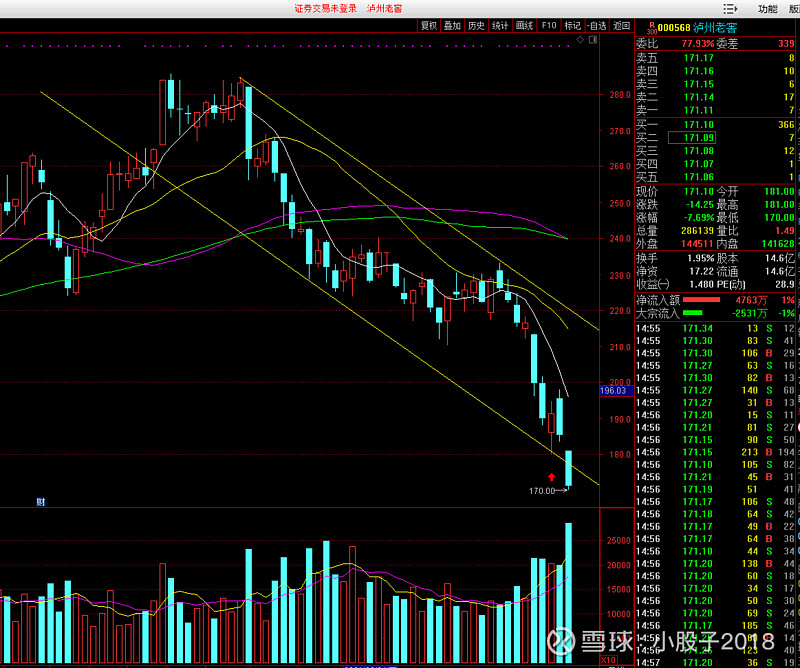Click the 泸州老窖 title text in header

[384, 9]
